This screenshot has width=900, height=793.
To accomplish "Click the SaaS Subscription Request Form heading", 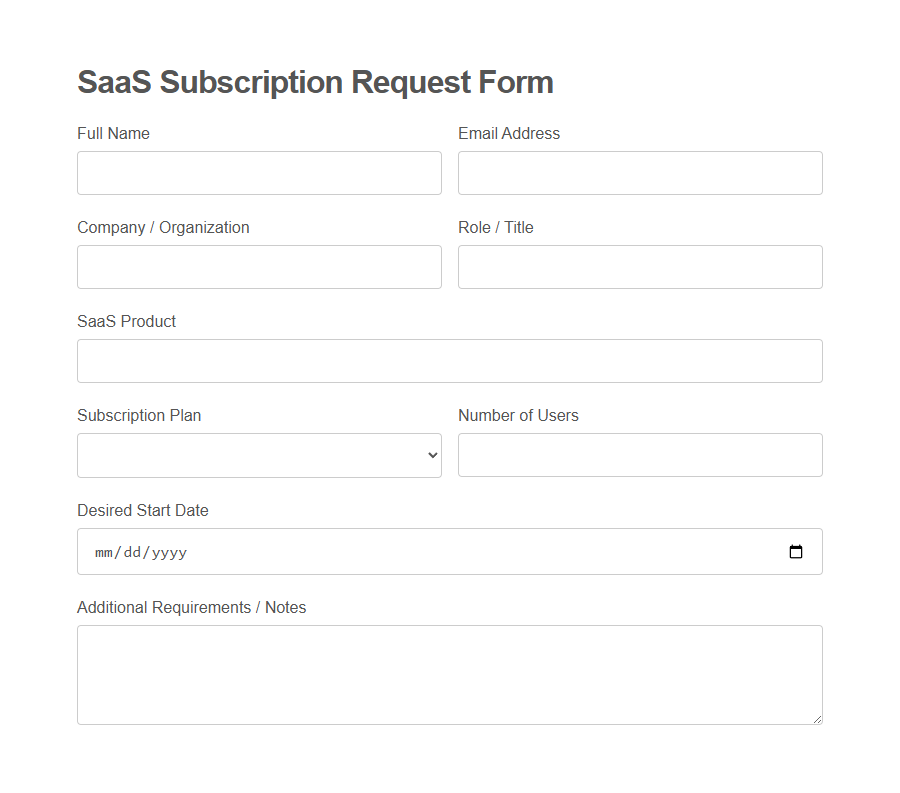I will [x=315, y=82].
